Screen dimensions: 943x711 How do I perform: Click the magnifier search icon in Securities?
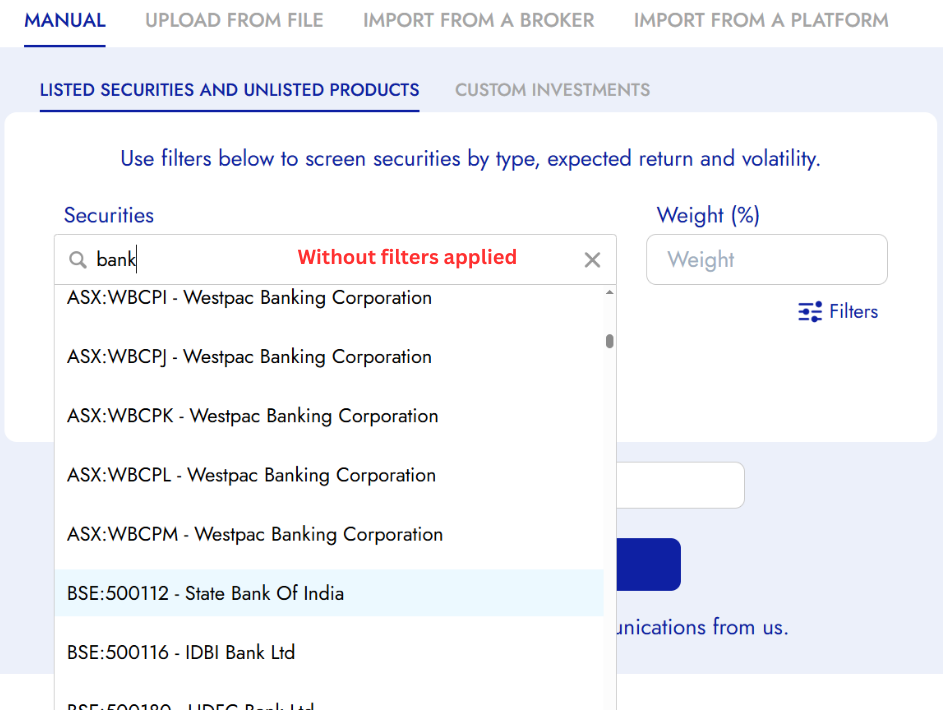(77, 260)
